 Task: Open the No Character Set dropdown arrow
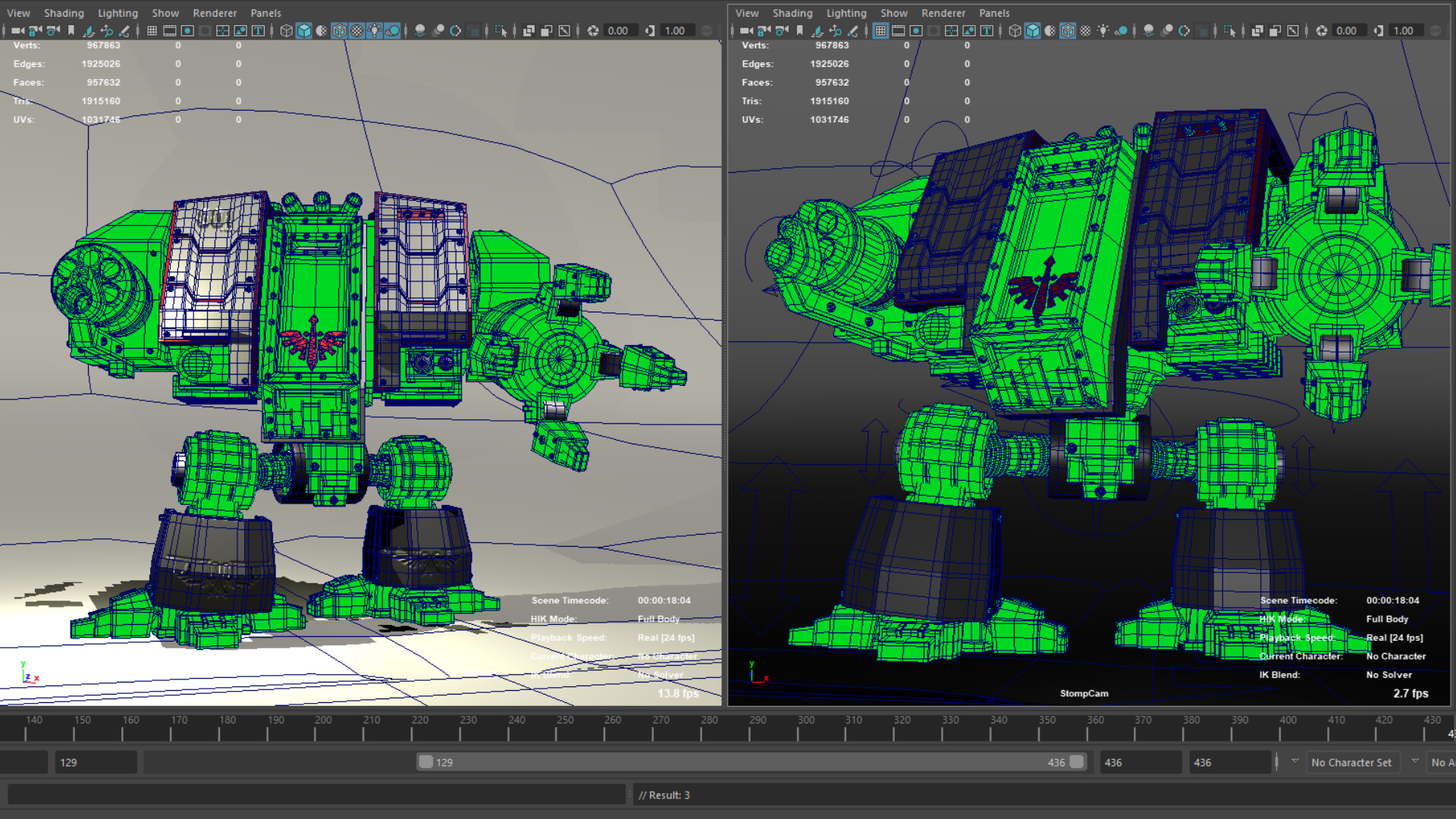[1294, 761]
